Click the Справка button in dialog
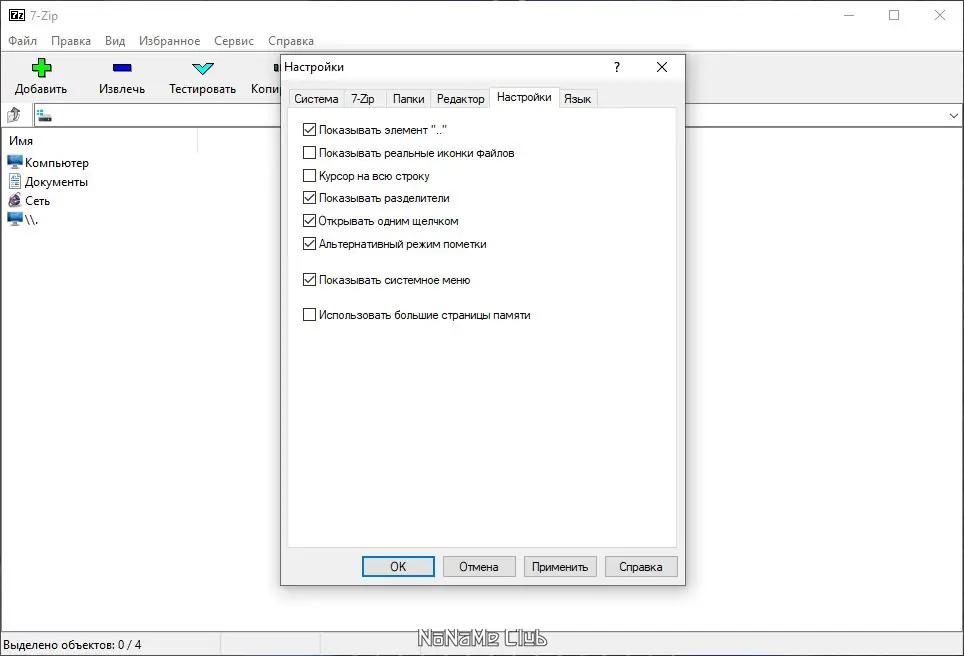Screen dimensions: 964x656 (641, 566)
